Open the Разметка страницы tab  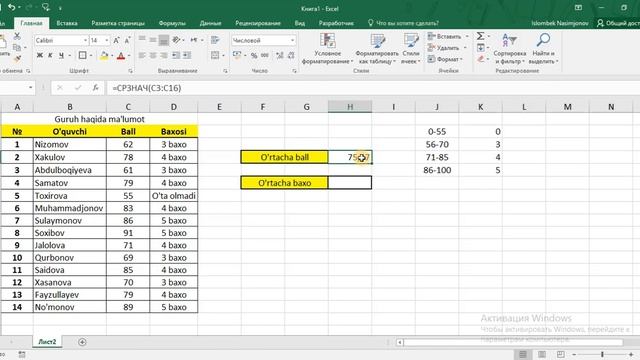pos(118,23)
